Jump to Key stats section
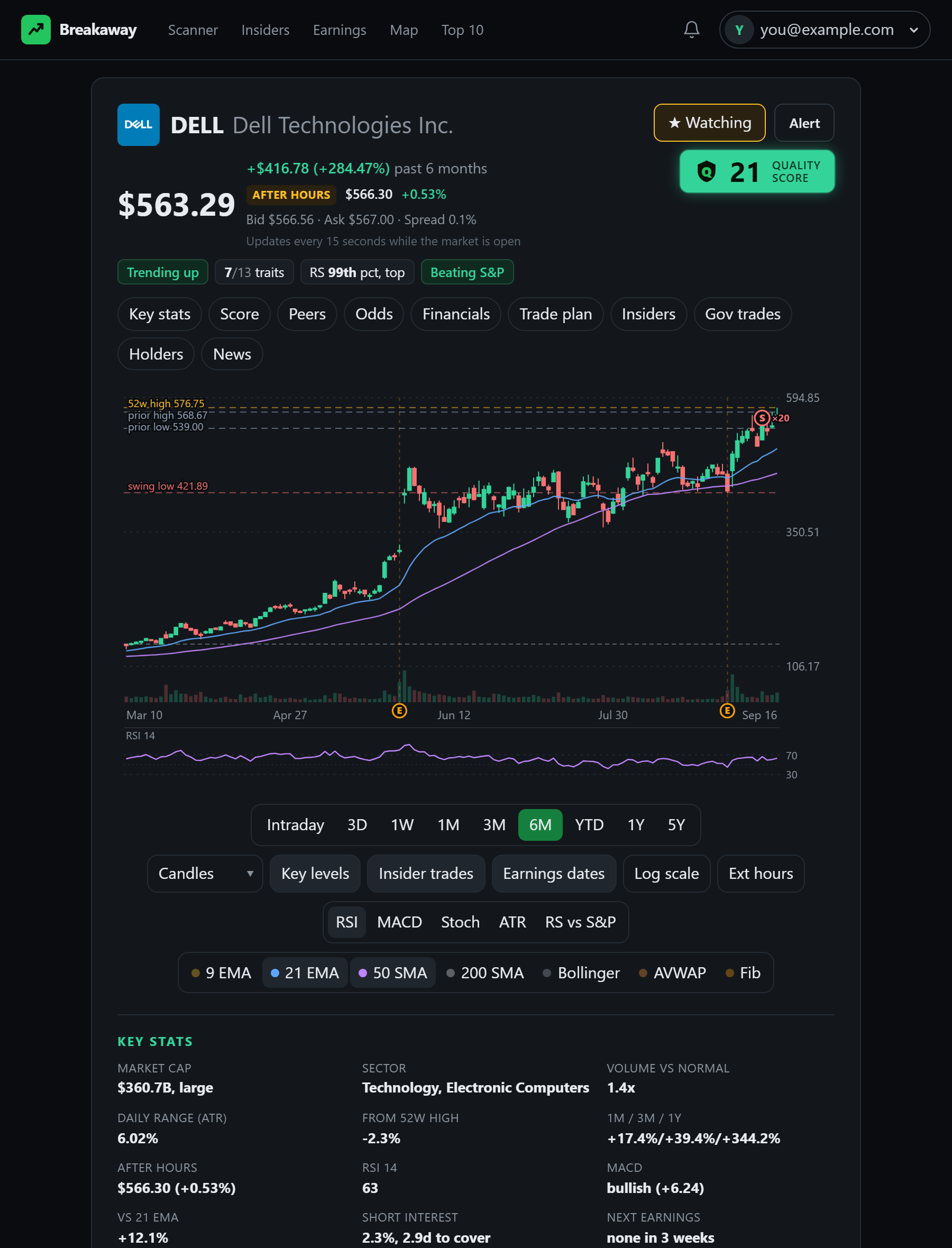This screenshot has height=1248, width=952. pos(159,314)
